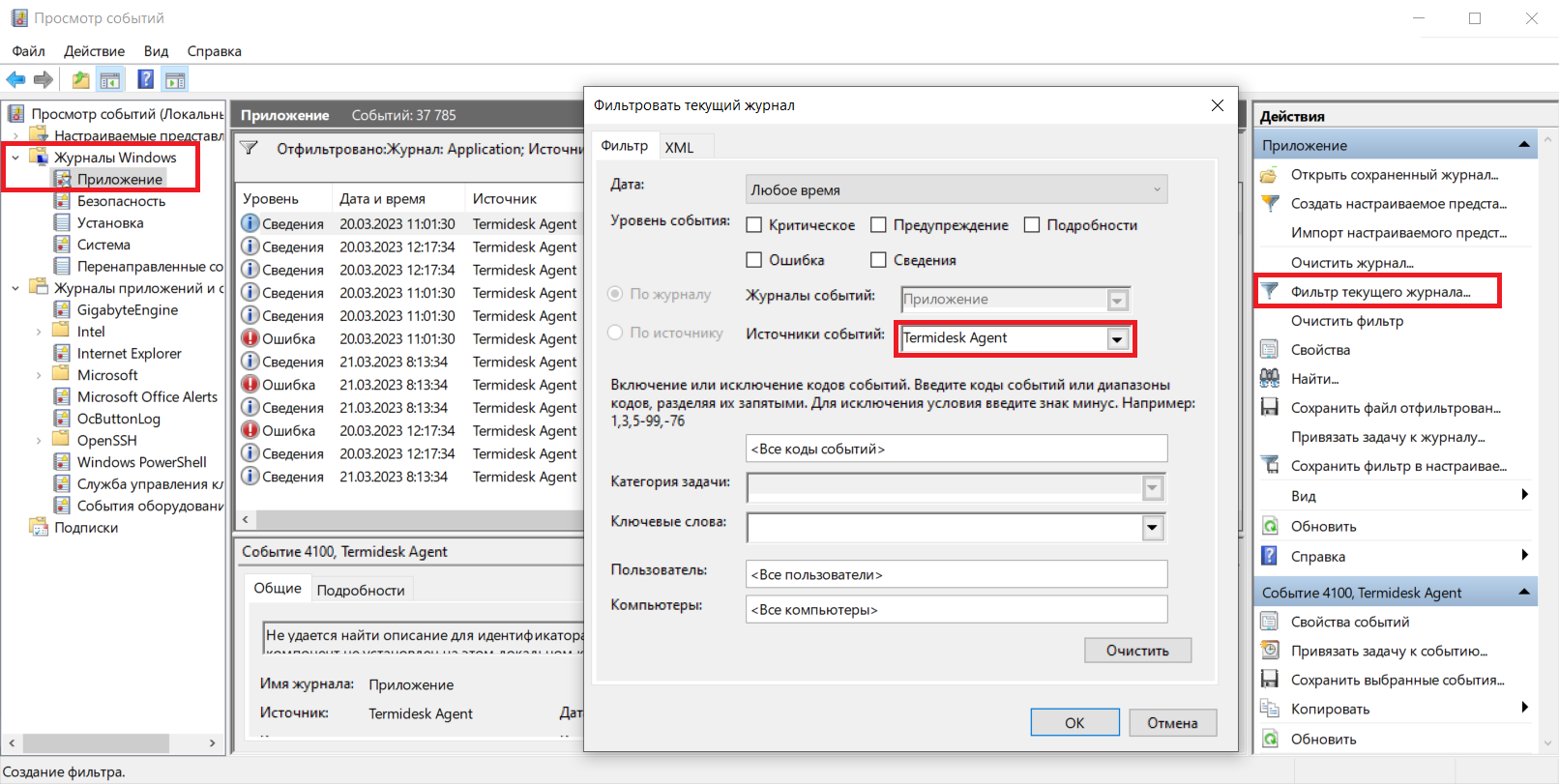This screenshot has height=784, width=1559.
Task: Enable the 'Критическое' checkbox
Action: [x=754, y=225]
